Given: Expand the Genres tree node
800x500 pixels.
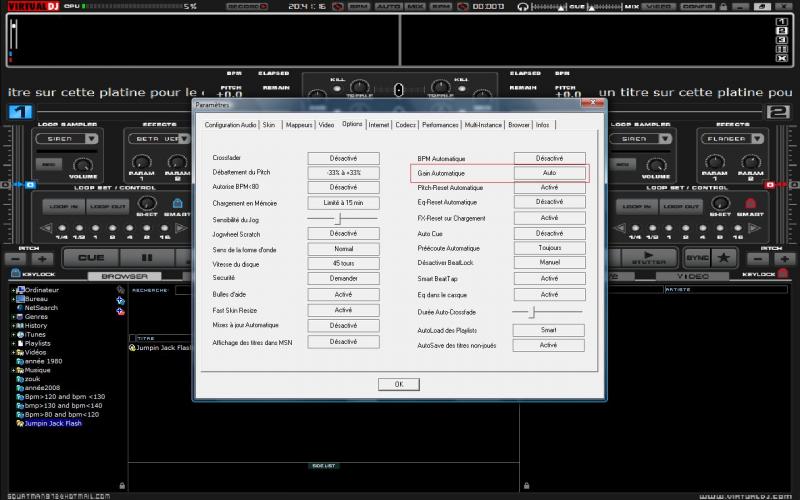Looking at the screenshot, I should (x=13, y=316).
